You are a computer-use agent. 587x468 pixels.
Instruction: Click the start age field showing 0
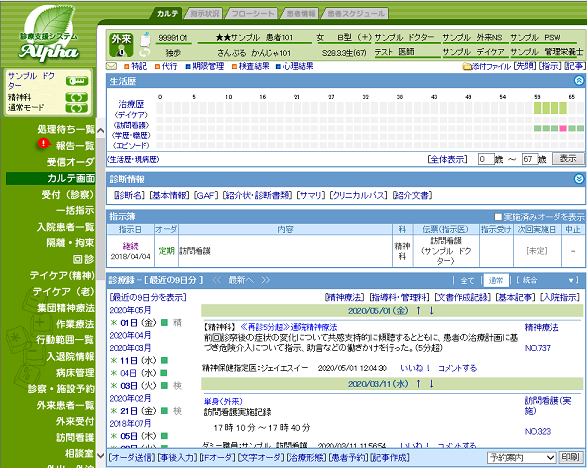tap(486, 159)
